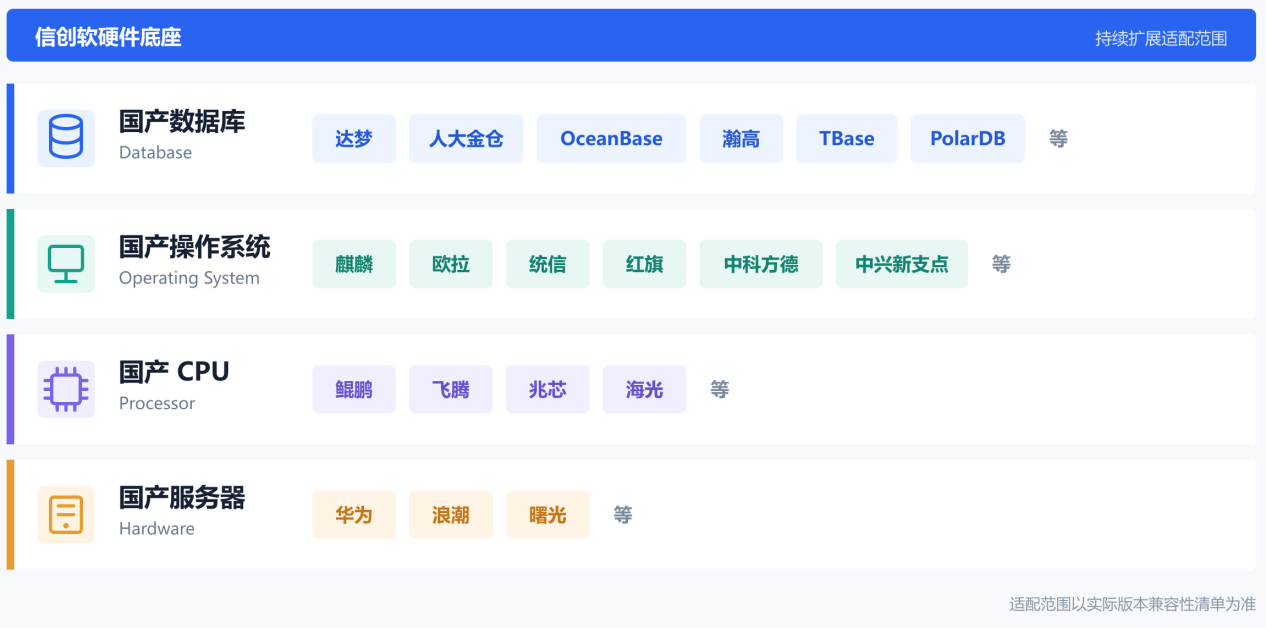Click the Database subtitle
Image resolution: width=1266 pixels, height=628 pixels.
[x=155, y=153]
